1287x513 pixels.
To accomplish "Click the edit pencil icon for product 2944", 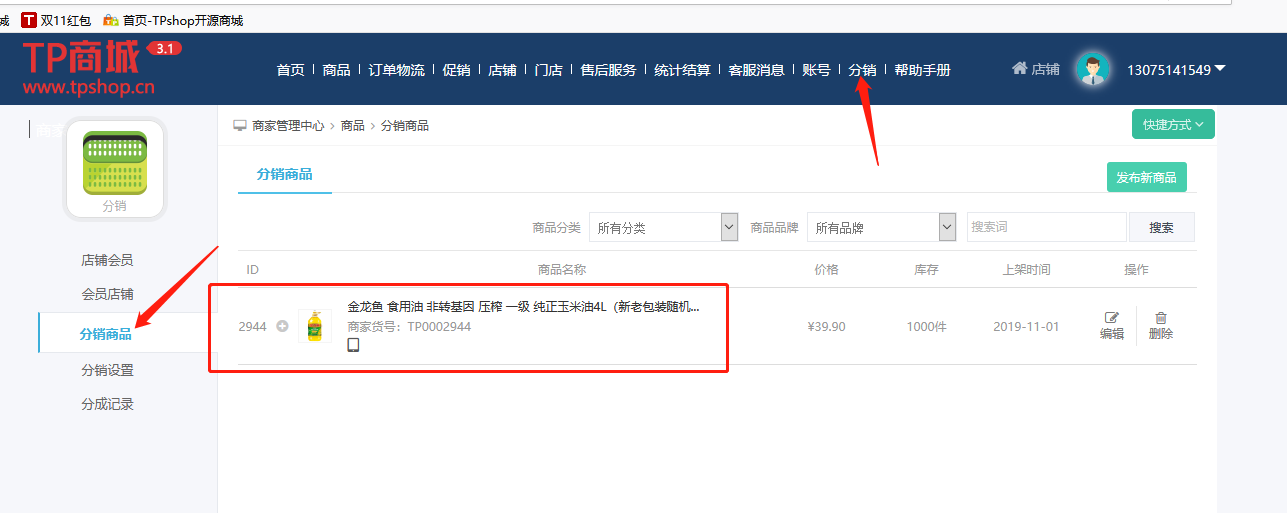I will click(x=1111, y=318).
